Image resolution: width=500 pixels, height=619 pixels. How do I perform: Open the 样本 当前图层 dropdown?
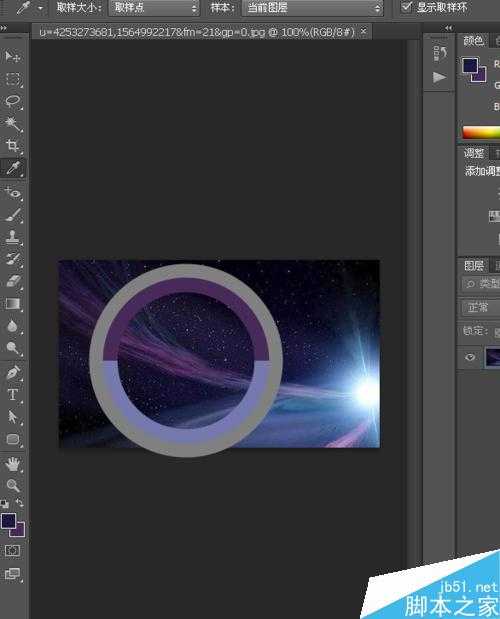click(x=312, y=8)
